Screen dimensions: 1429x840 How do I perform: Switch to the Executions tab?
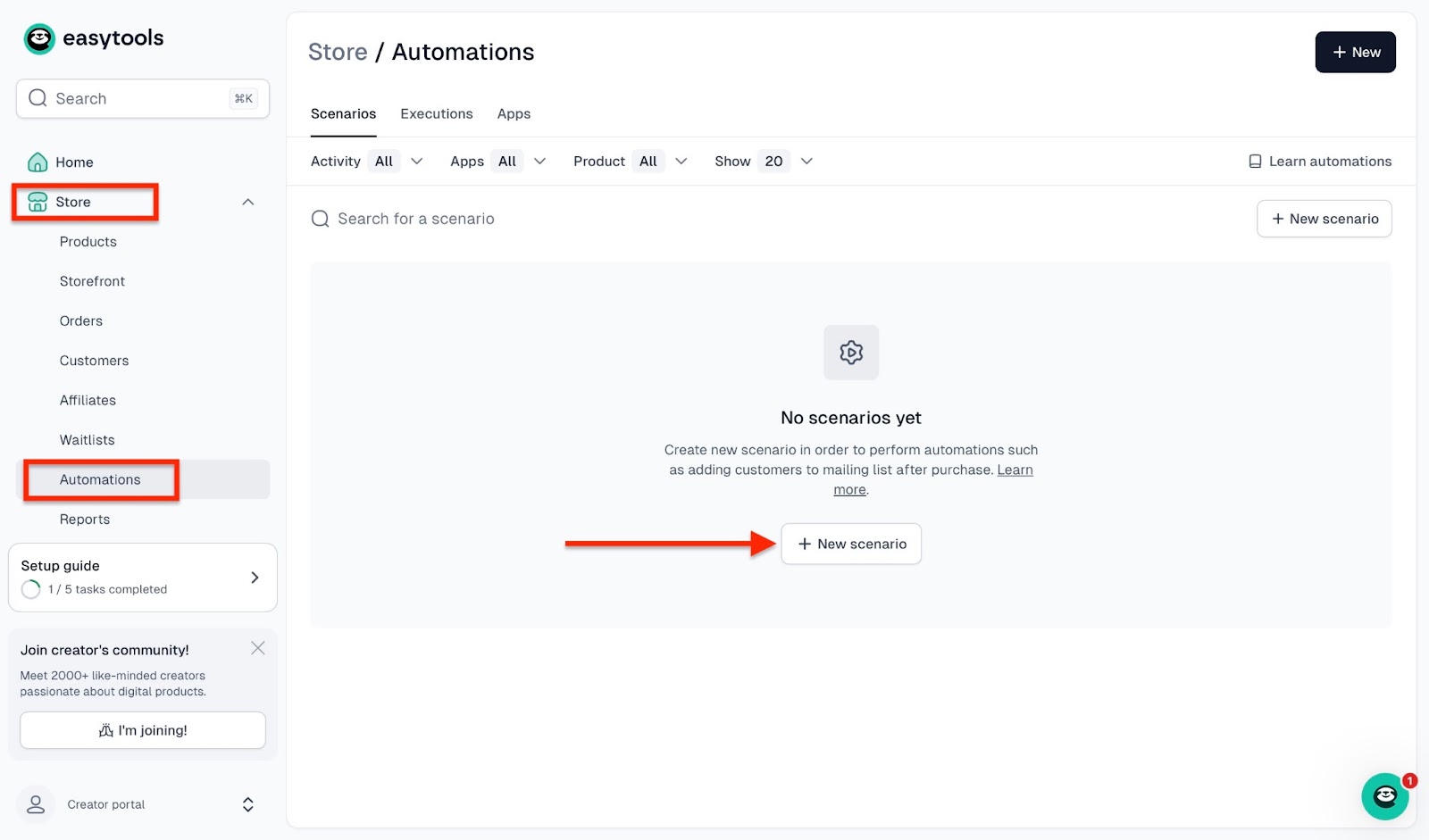tap(437, 113)
